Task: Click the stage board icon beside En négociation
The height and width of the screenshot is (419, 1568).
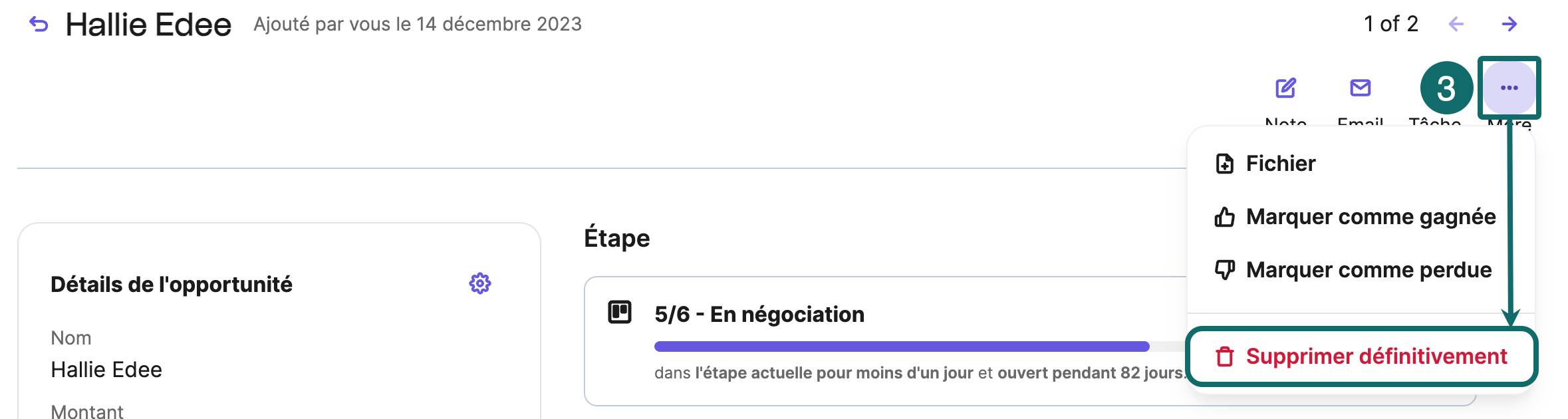Action: [620, 311]
